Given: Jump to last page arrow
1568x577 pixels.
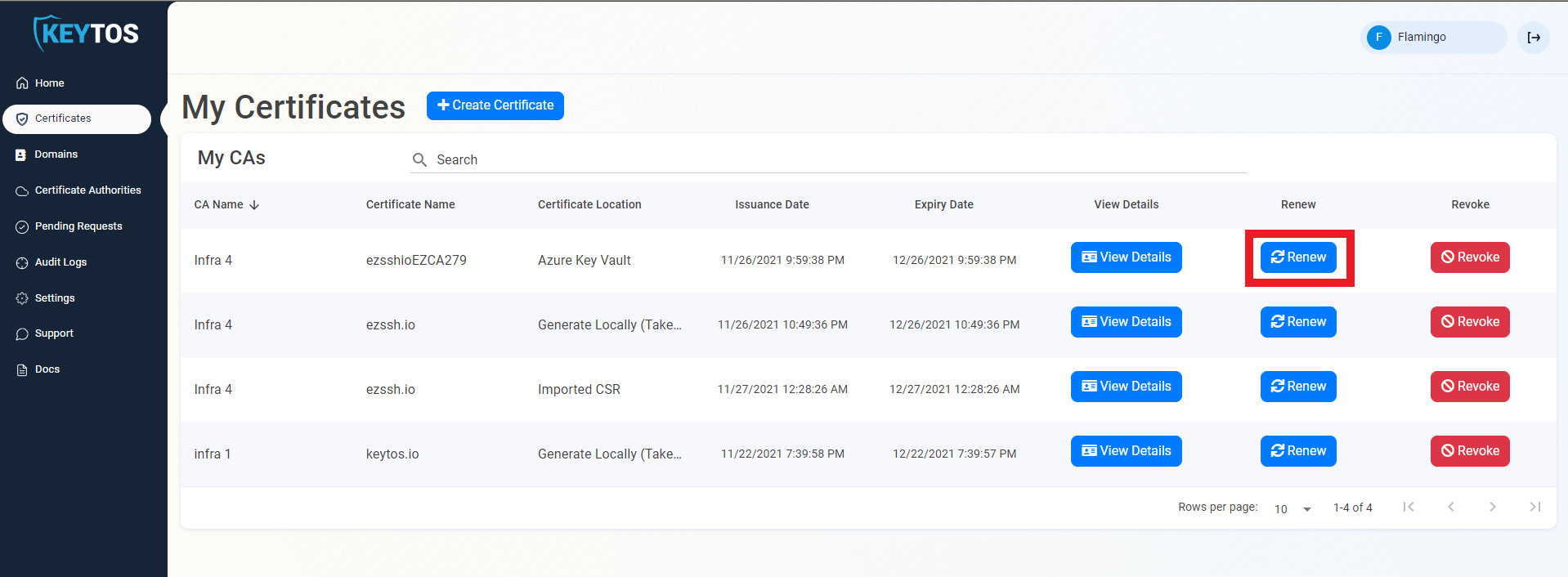Looking at the screenshot, I should [1534, 507].
